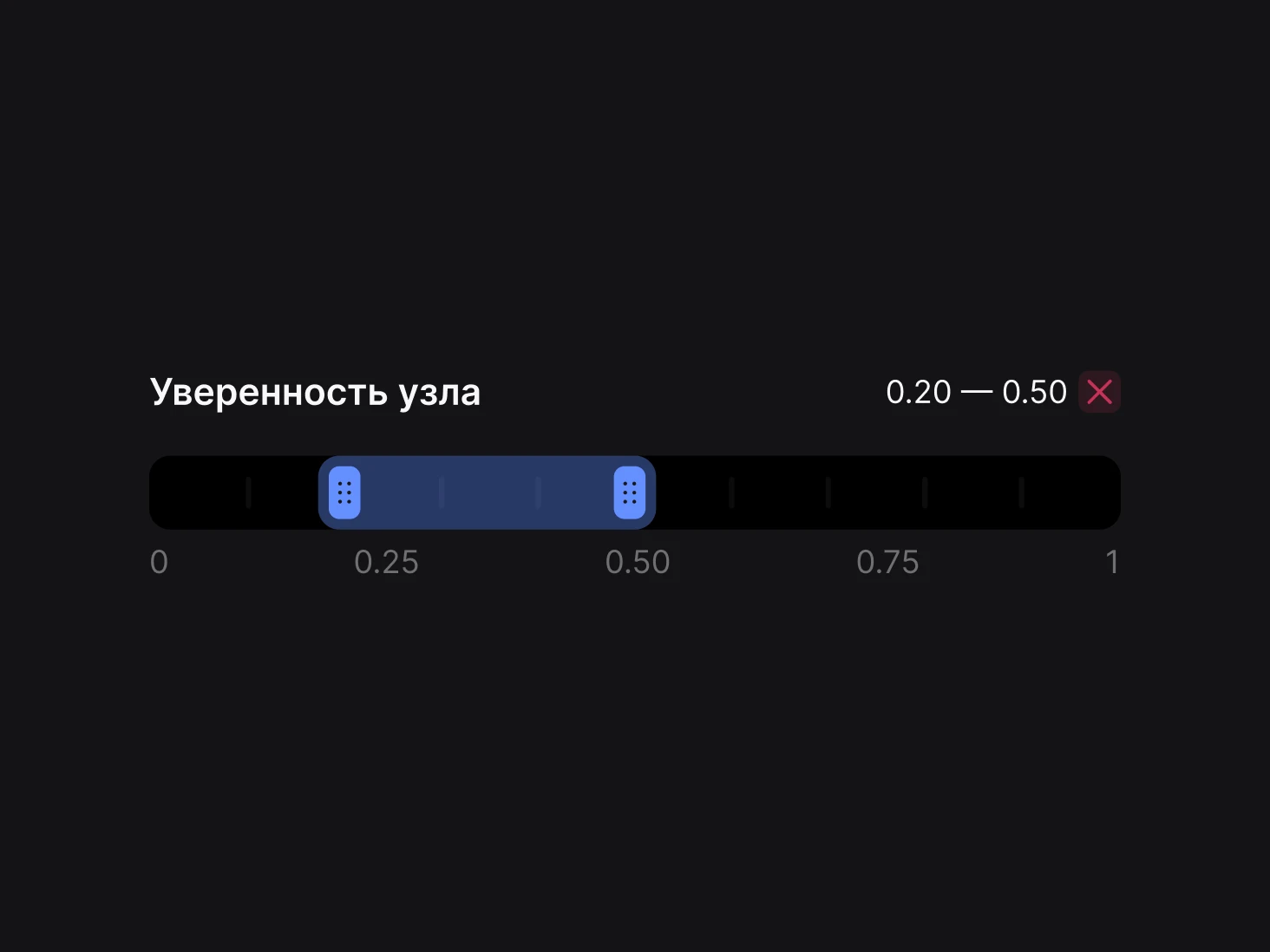
Task: Click the 0.7 tick mark on the track
Action: click(828, 492)
